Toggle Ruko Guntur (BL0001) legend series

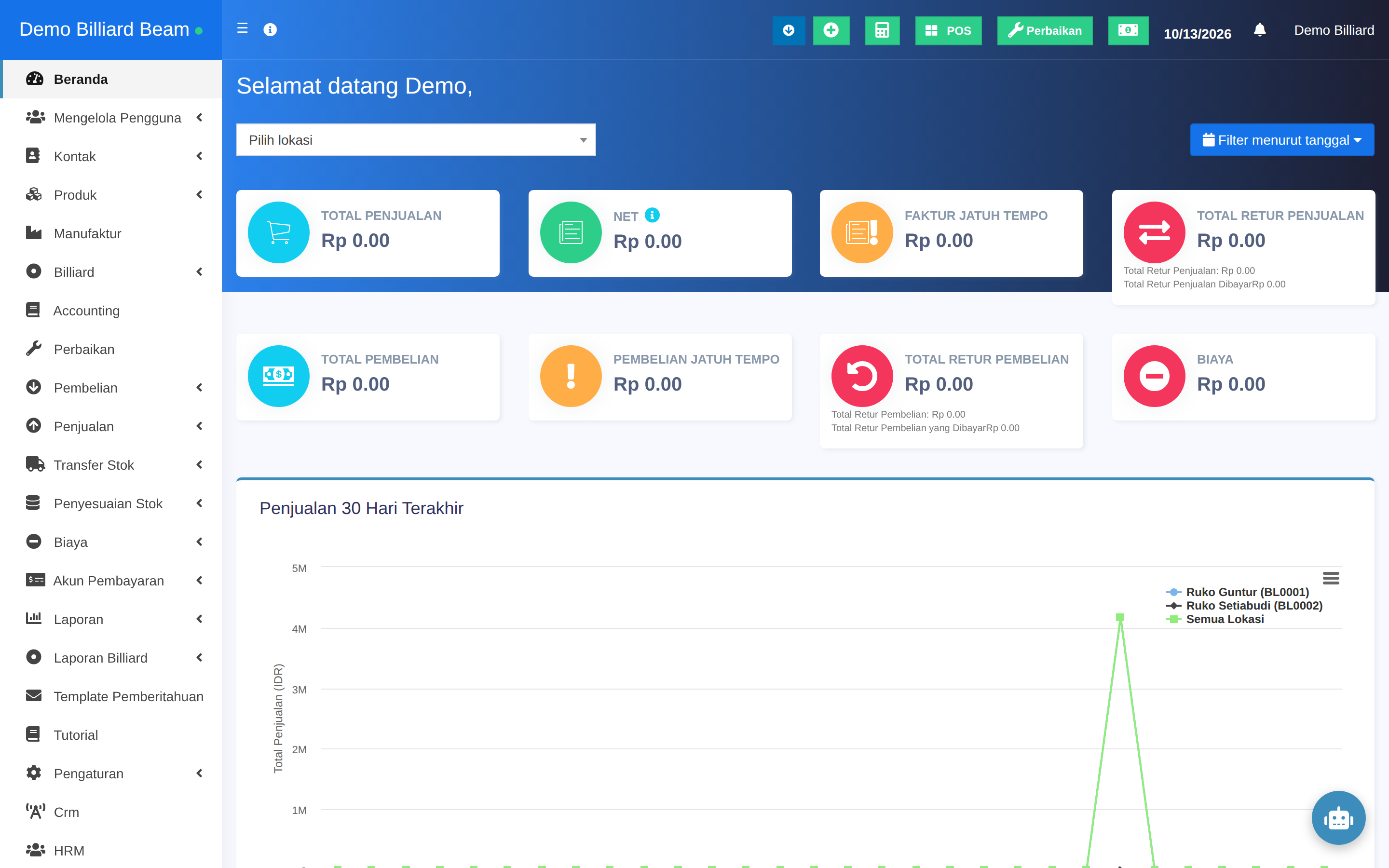(x=1238, y=592)
